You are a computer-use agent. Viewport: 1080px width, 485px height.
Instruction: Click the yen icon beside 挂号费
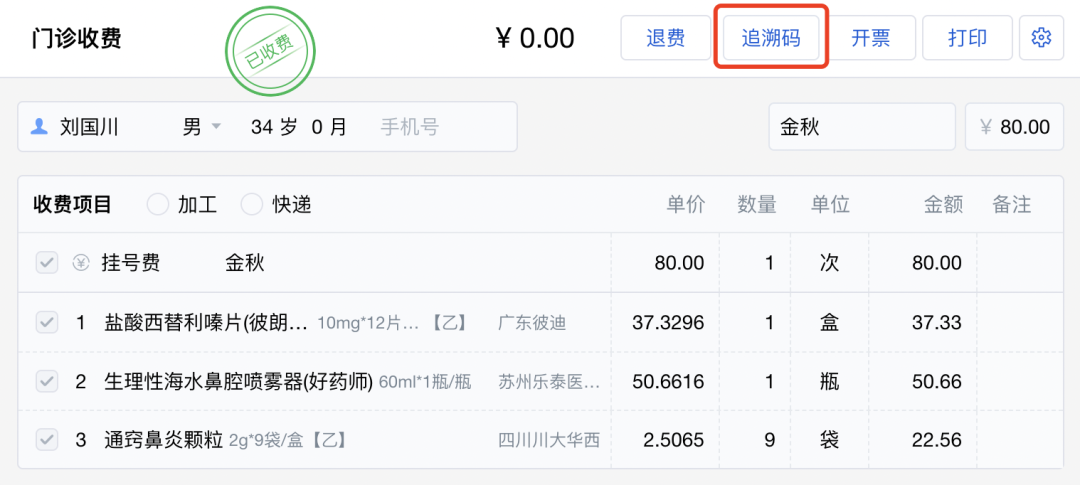(80, 264)
